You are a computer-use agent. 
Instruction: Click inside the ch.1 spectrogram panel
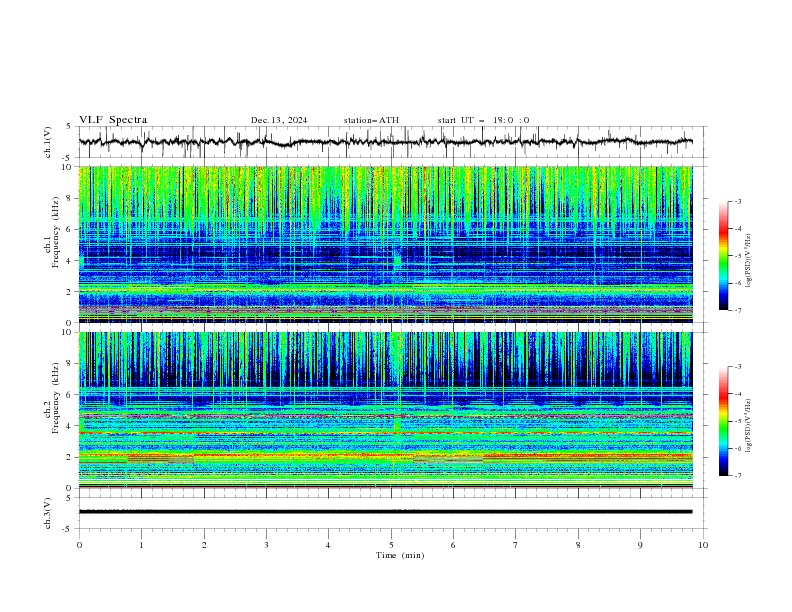click(x=385, y=244)
